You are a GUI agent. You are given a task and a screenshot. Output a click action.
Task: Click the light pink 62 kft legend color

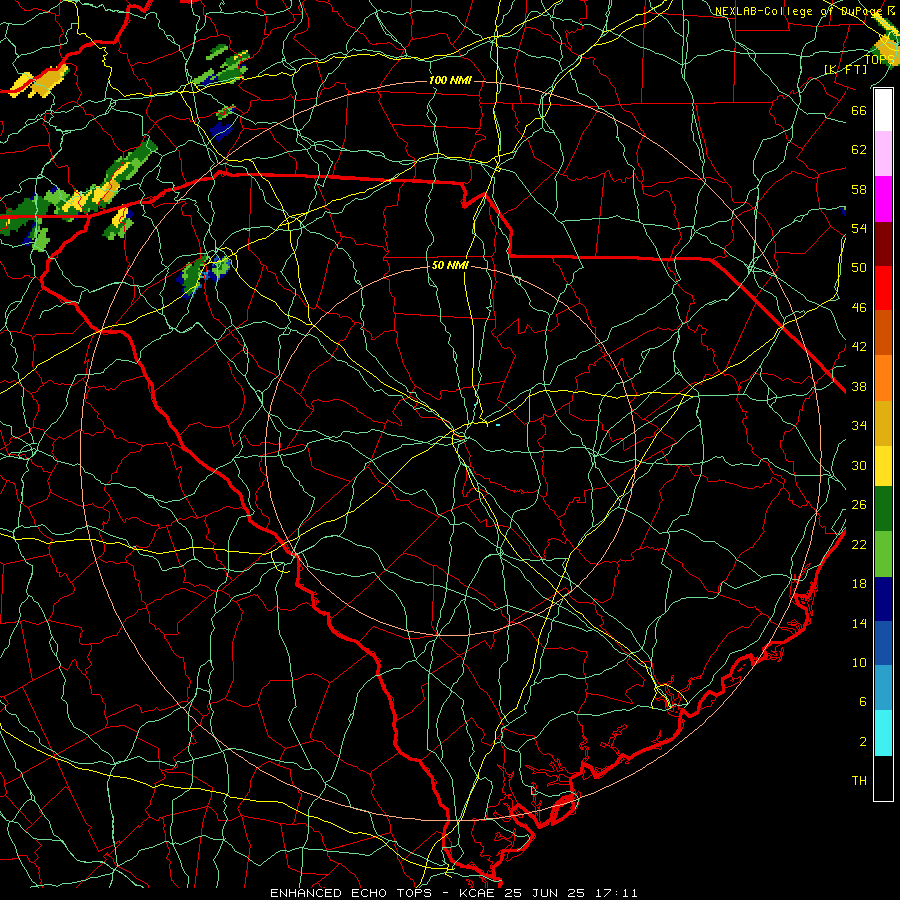point(883,154)
